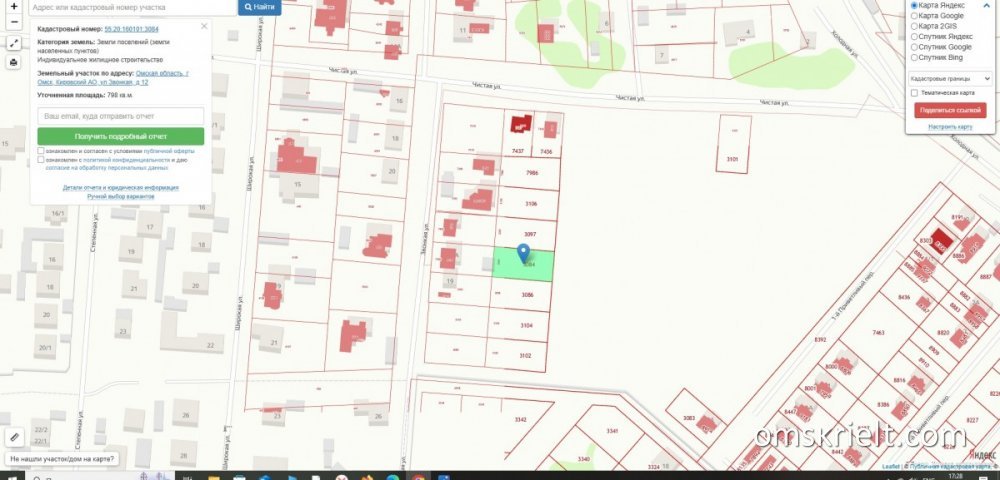Viewport: 1000px width, 480px height.
Task: Open the ruler measurement tool
Action: coord(14,437)
